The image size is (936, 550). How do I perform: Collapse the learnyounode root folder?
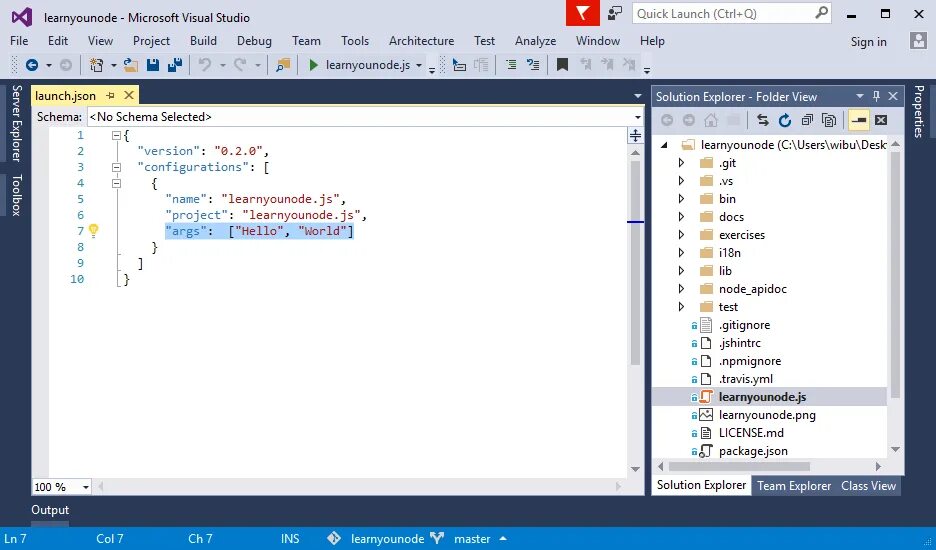[664, 145]
